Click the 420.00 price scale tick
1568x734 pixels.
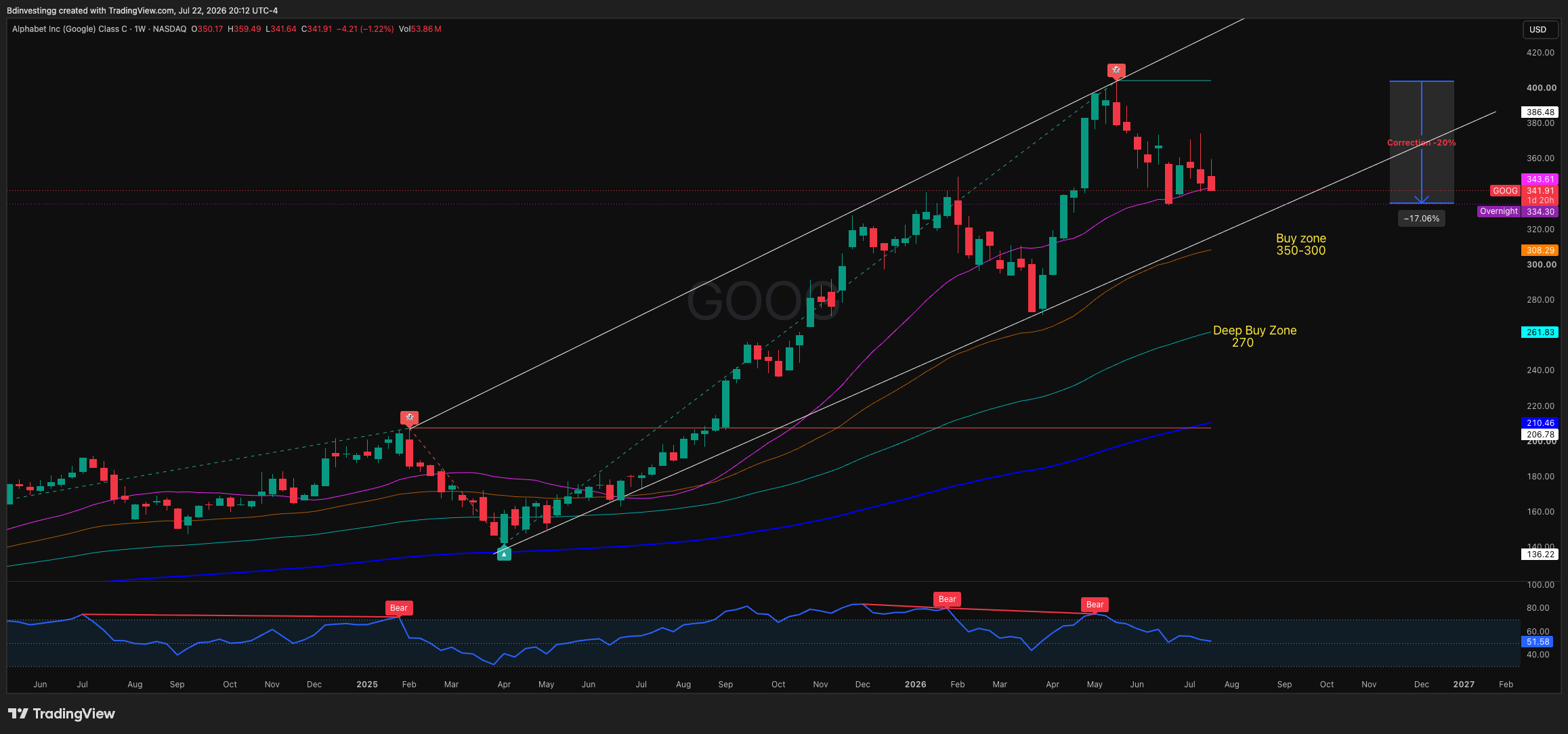[1540, 53]
